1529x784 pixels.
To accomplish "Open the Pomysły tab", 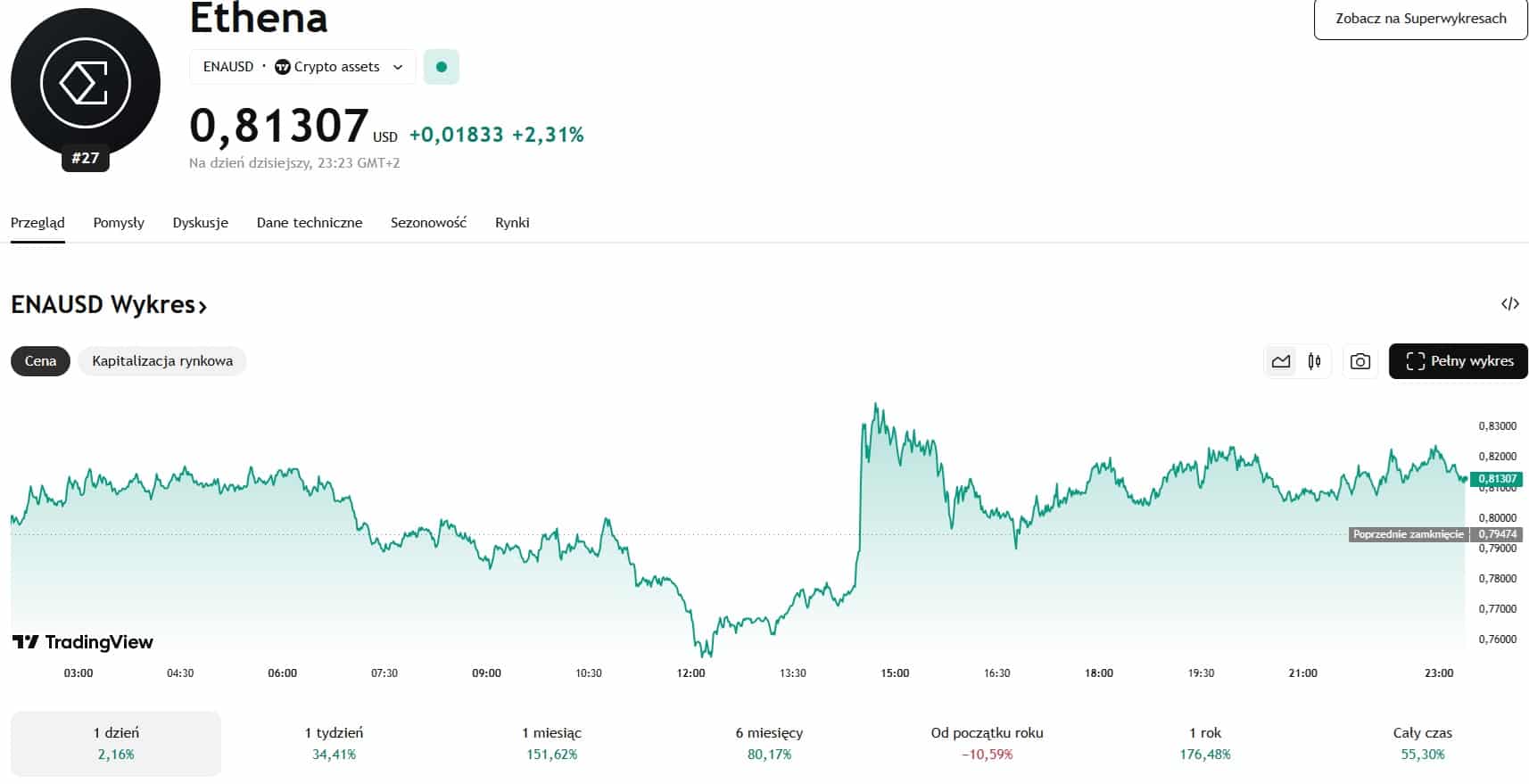I will click(119, 223).
